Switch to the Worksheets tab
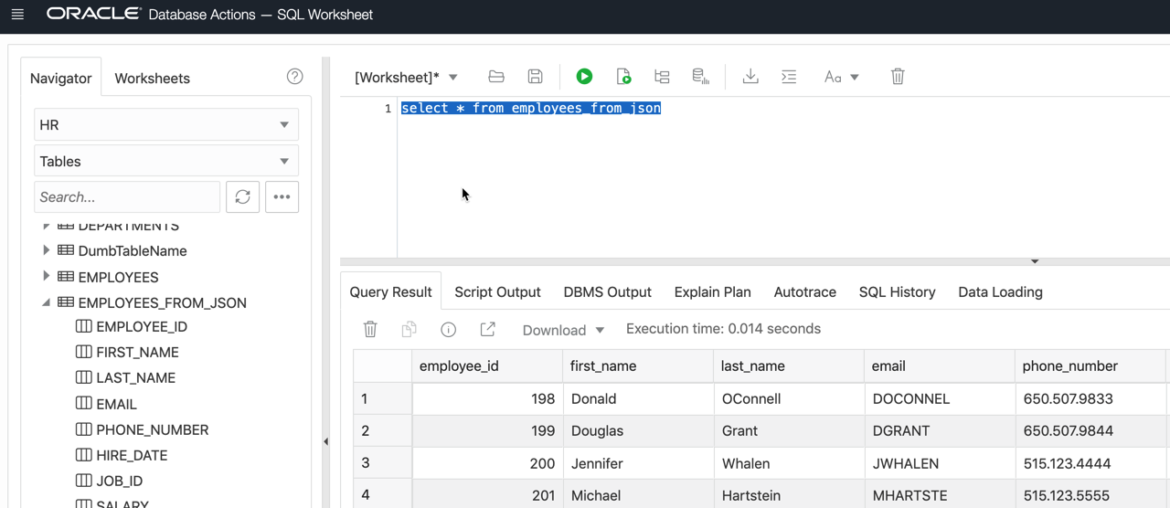Image resolution: width=1170 pixels, height=508 pixels. (152, 78)
